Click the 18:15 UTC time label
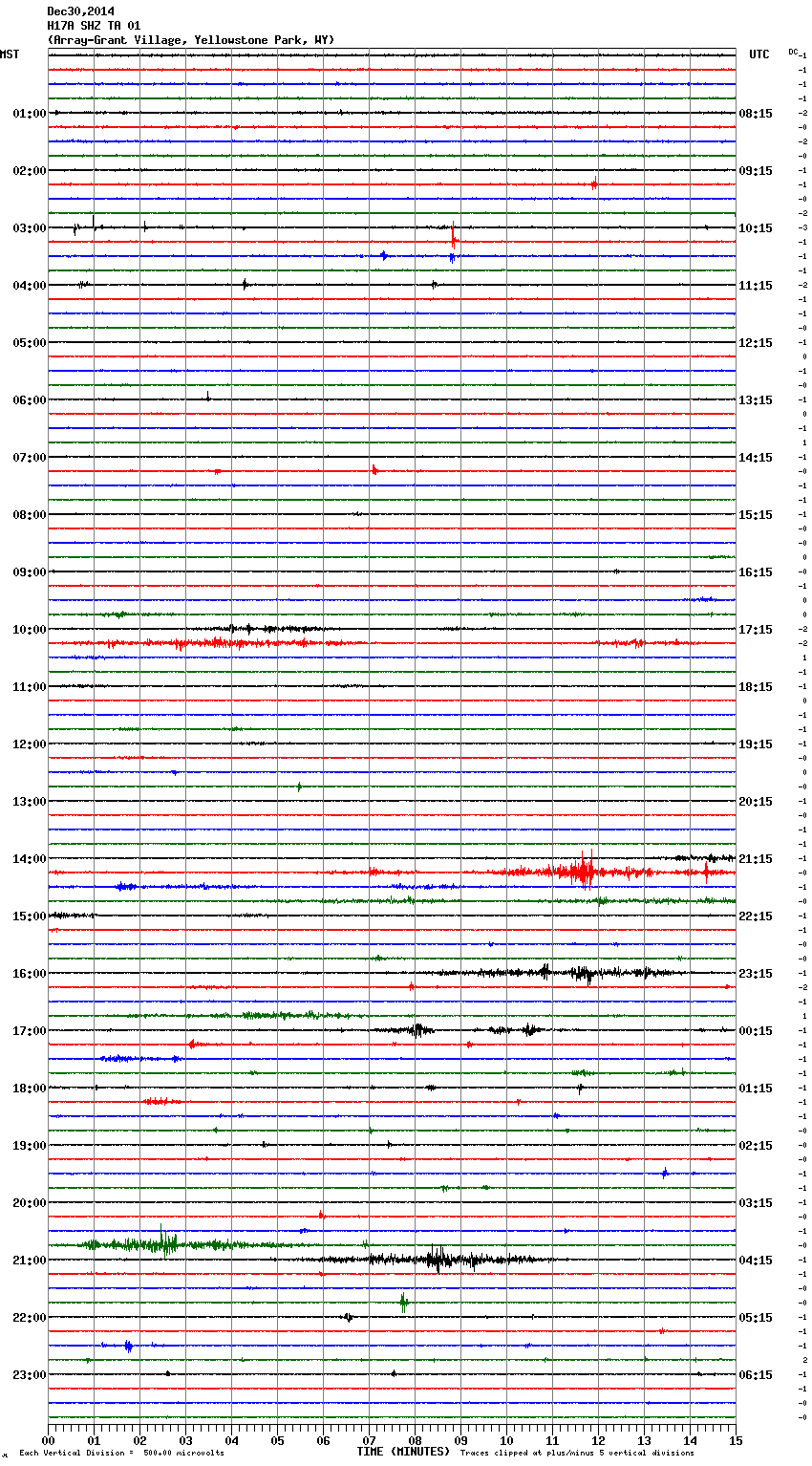This screenshot has height=1466, width=812. click(x=756, y=687)
